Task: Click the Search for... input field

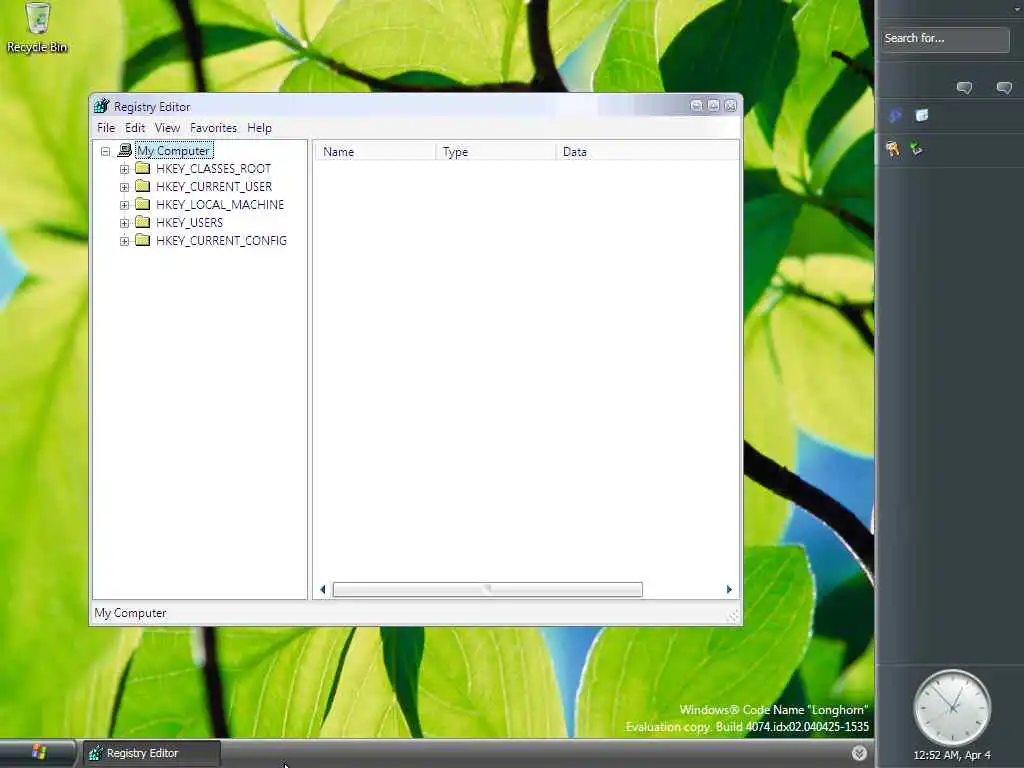Action: coord(945,39)
